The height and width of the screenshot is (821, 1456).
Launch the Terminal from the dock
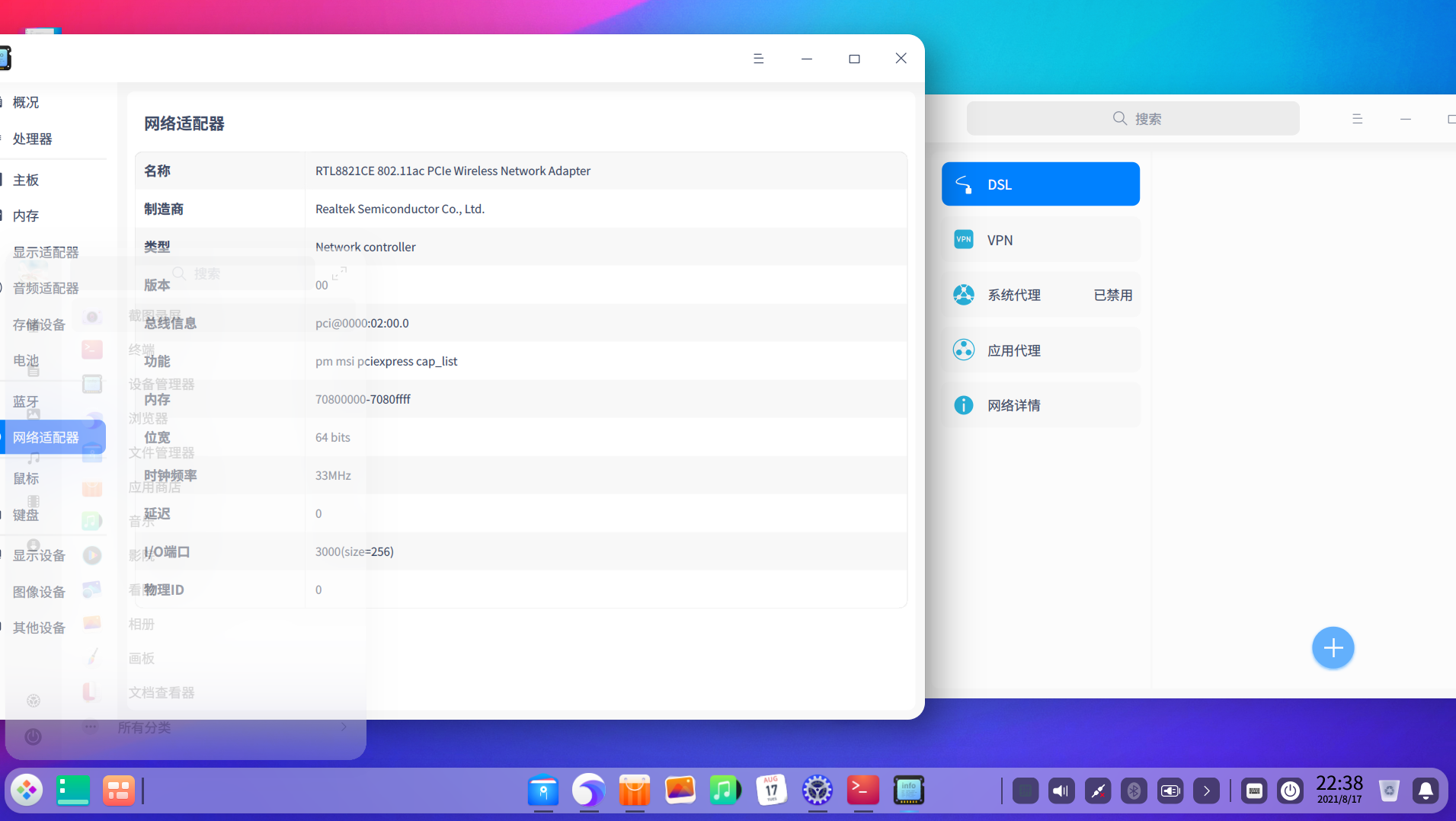[863, 791]
